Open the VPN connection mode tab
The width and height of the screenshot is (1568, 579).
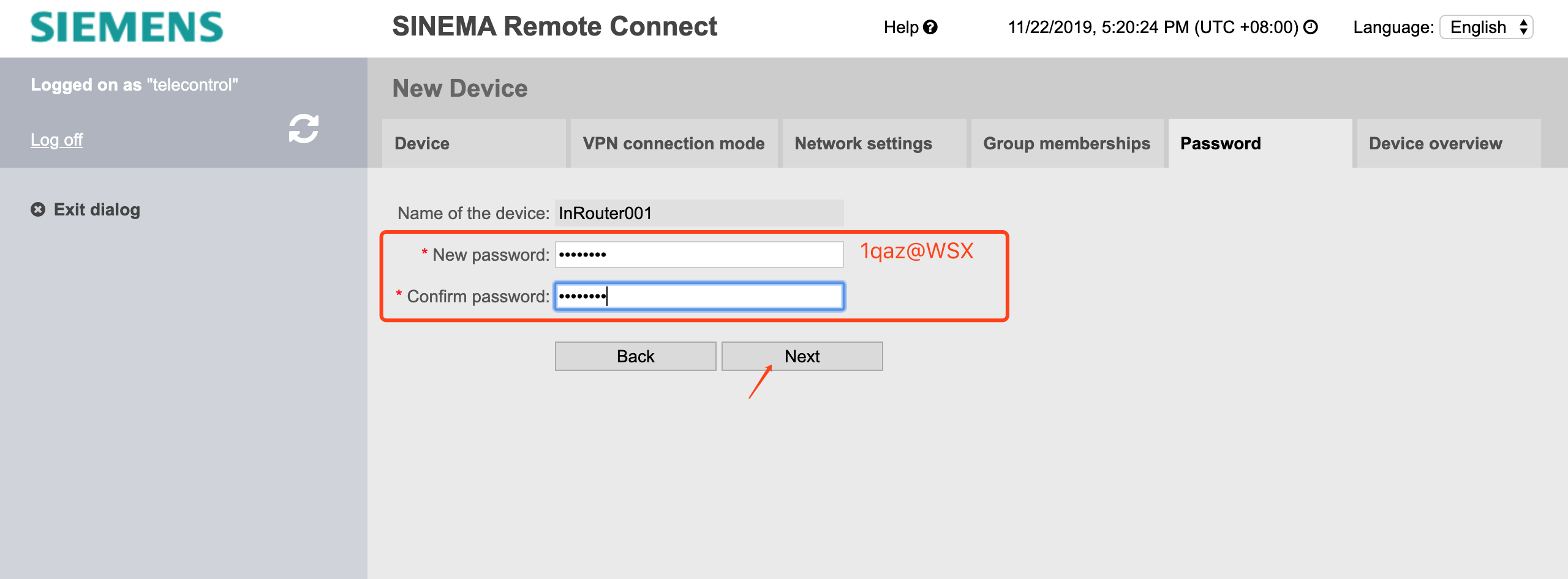click(x=673, y=144)
